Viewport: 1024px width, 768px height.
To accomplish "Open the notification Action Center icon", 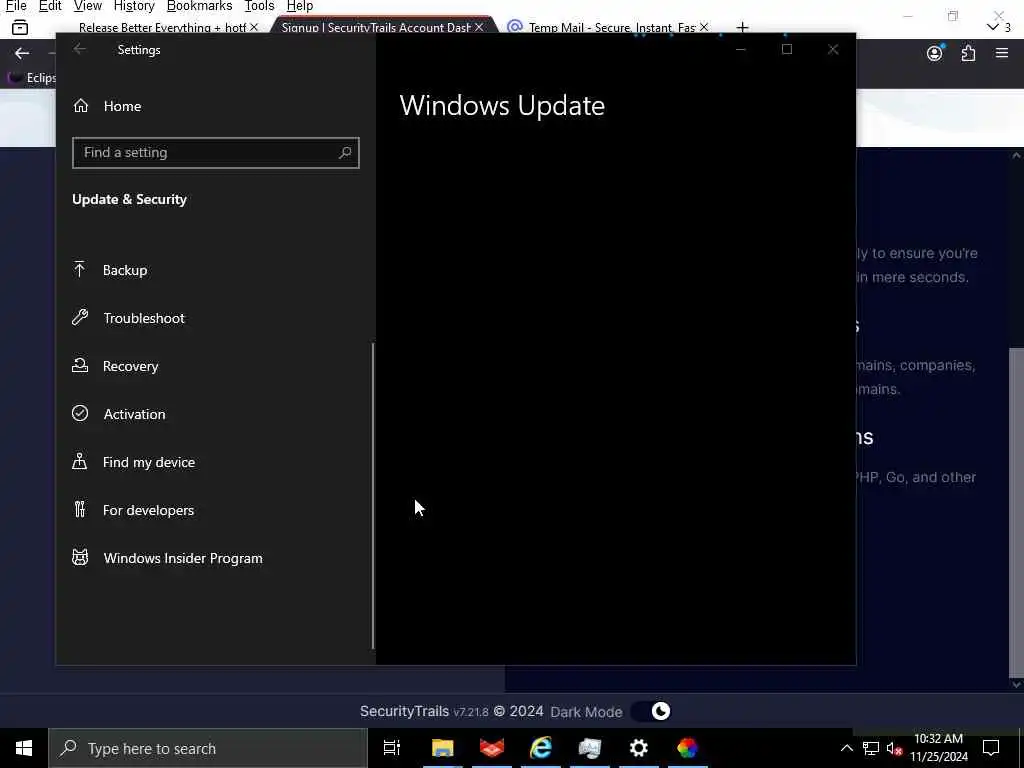I will [991, 748].
